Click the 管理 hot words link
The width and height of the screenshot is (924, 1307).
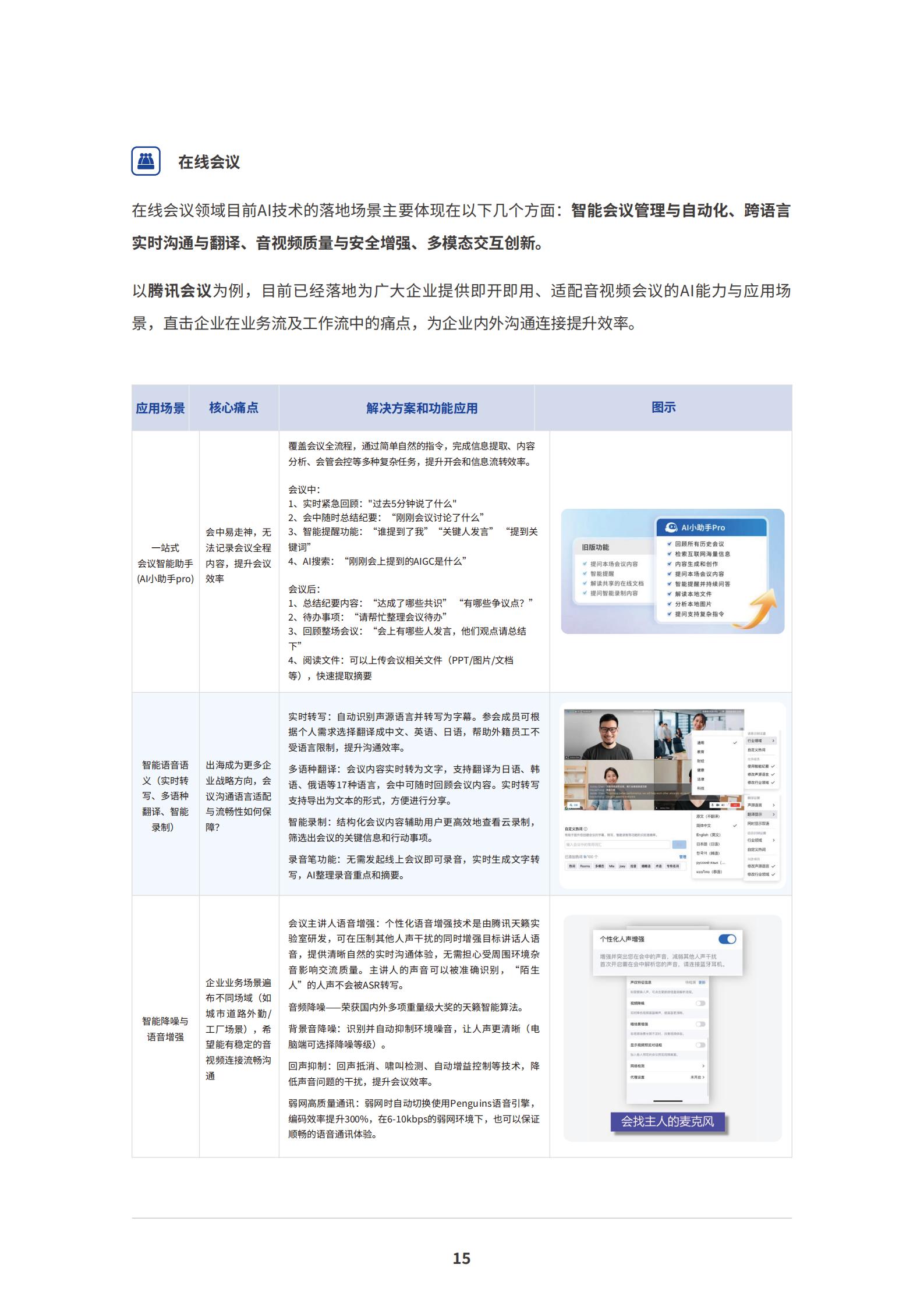click(682, 856)
